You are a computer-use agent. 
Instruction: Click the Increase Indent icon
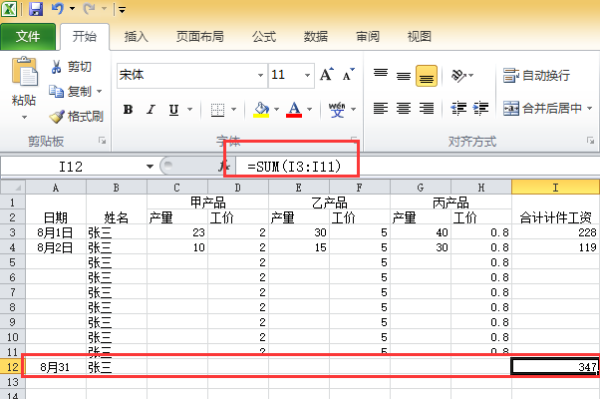[481, 109]
